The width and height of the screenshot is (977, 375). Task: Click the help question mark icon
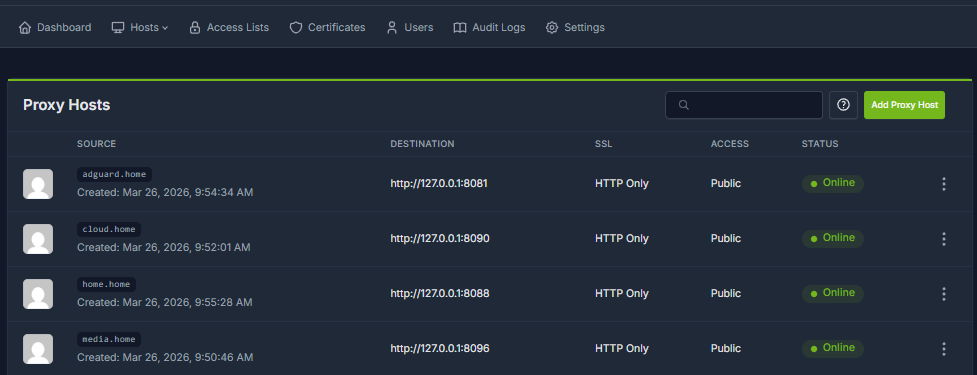(843, 105)
